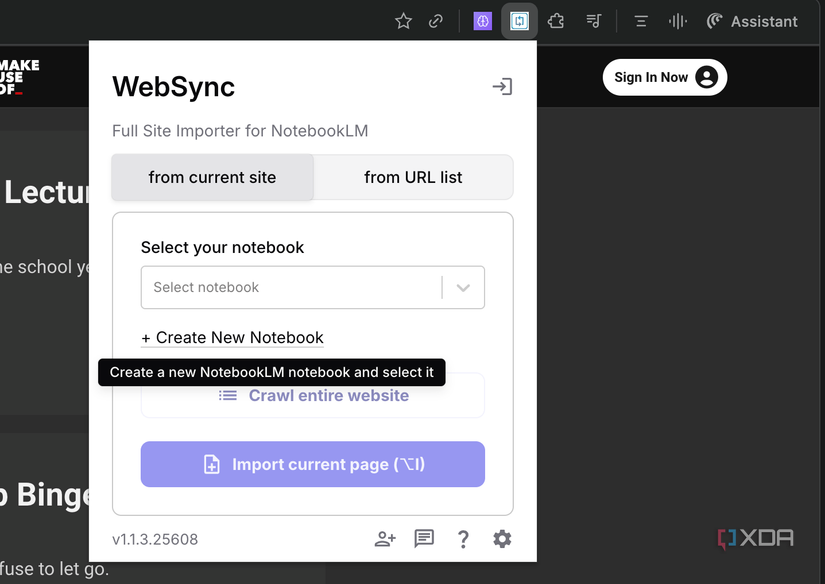Click the Import current page button
The width and height of the screenshot is (825, 584).
coord(313,464)
